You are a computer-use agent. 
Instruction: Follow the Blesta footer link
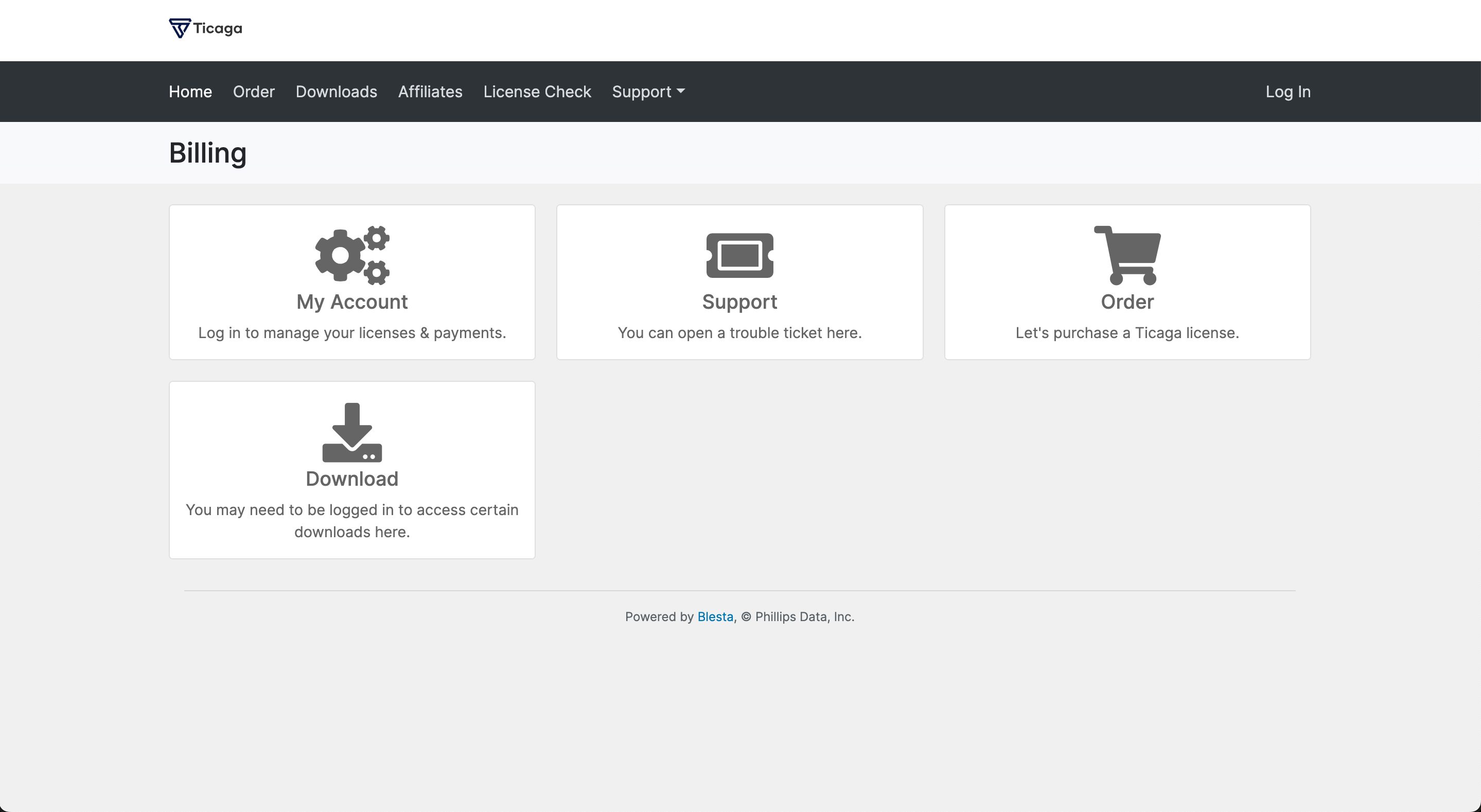(715, 616)
